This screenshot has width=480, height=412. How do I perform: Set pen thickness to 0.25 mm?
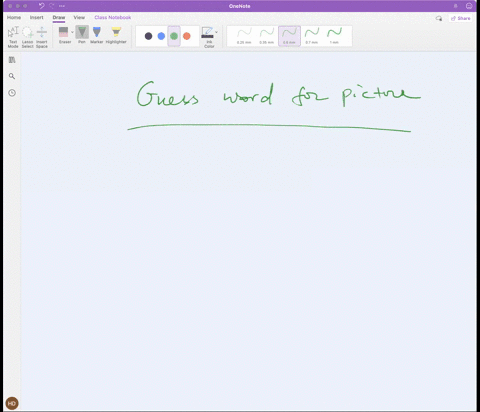point(244,36)
